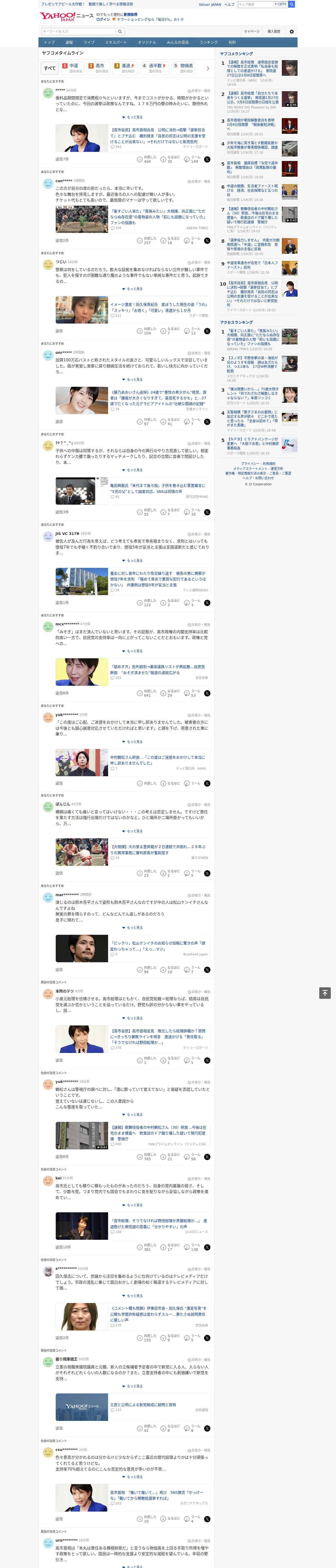
Task: Open ヘルプ link in top bar
Action: pos(229,4)
